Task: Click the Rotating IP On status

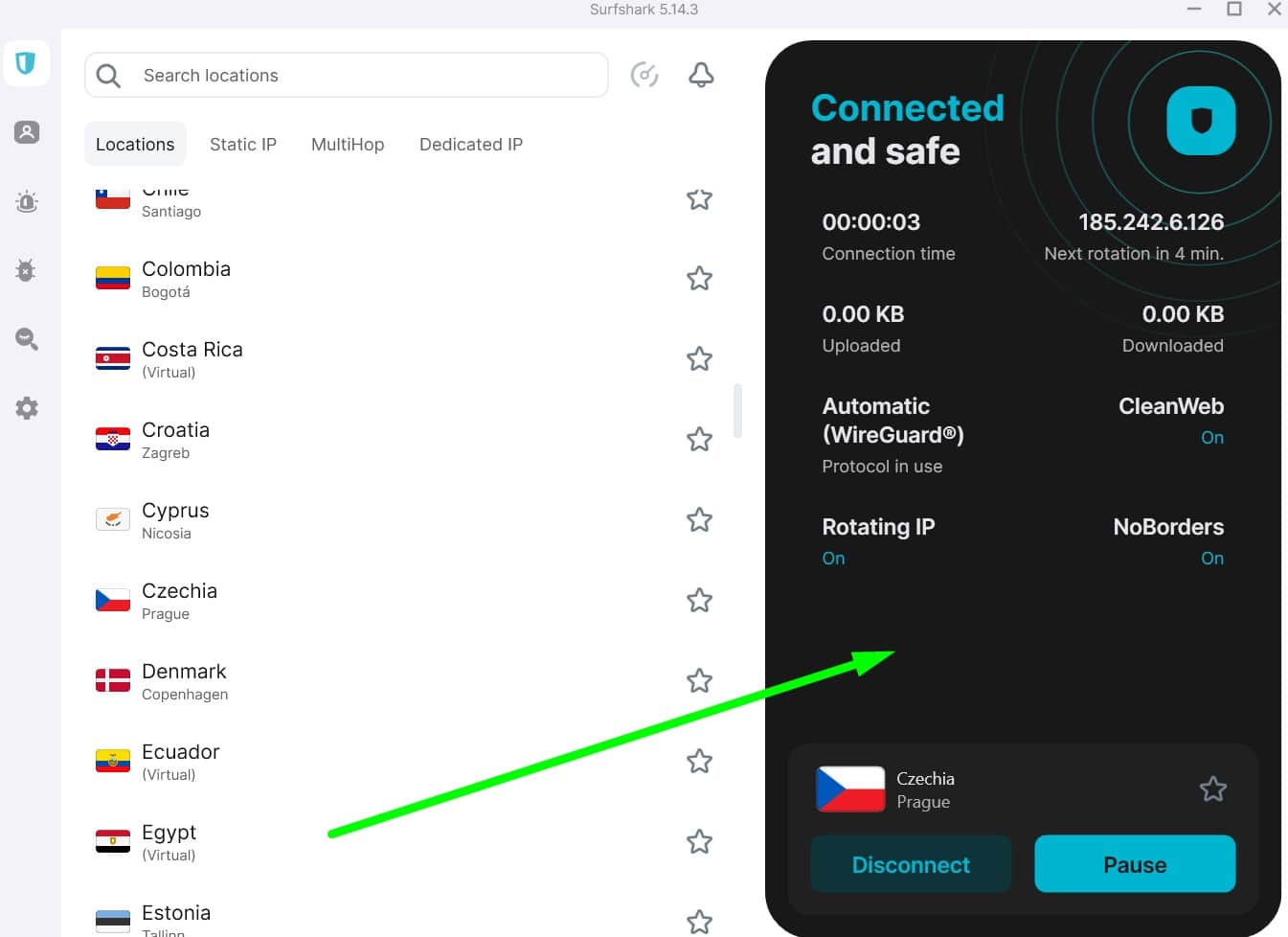Action: click(x=833, y=559)
